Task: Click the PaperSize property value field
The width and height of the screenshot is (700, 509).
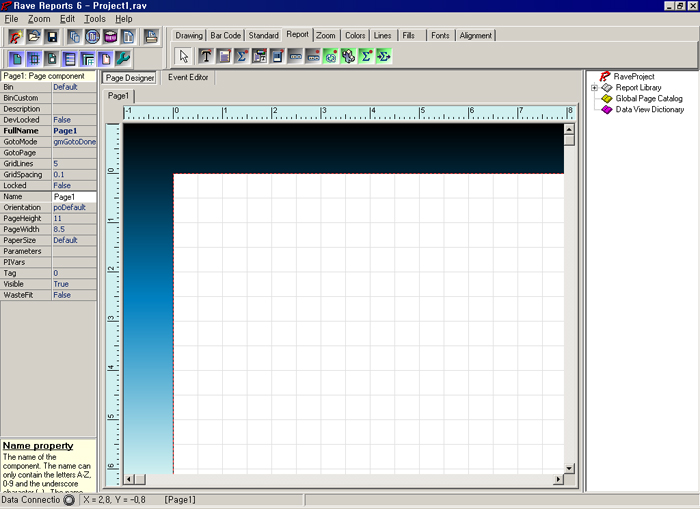Action: click(74, 240)
